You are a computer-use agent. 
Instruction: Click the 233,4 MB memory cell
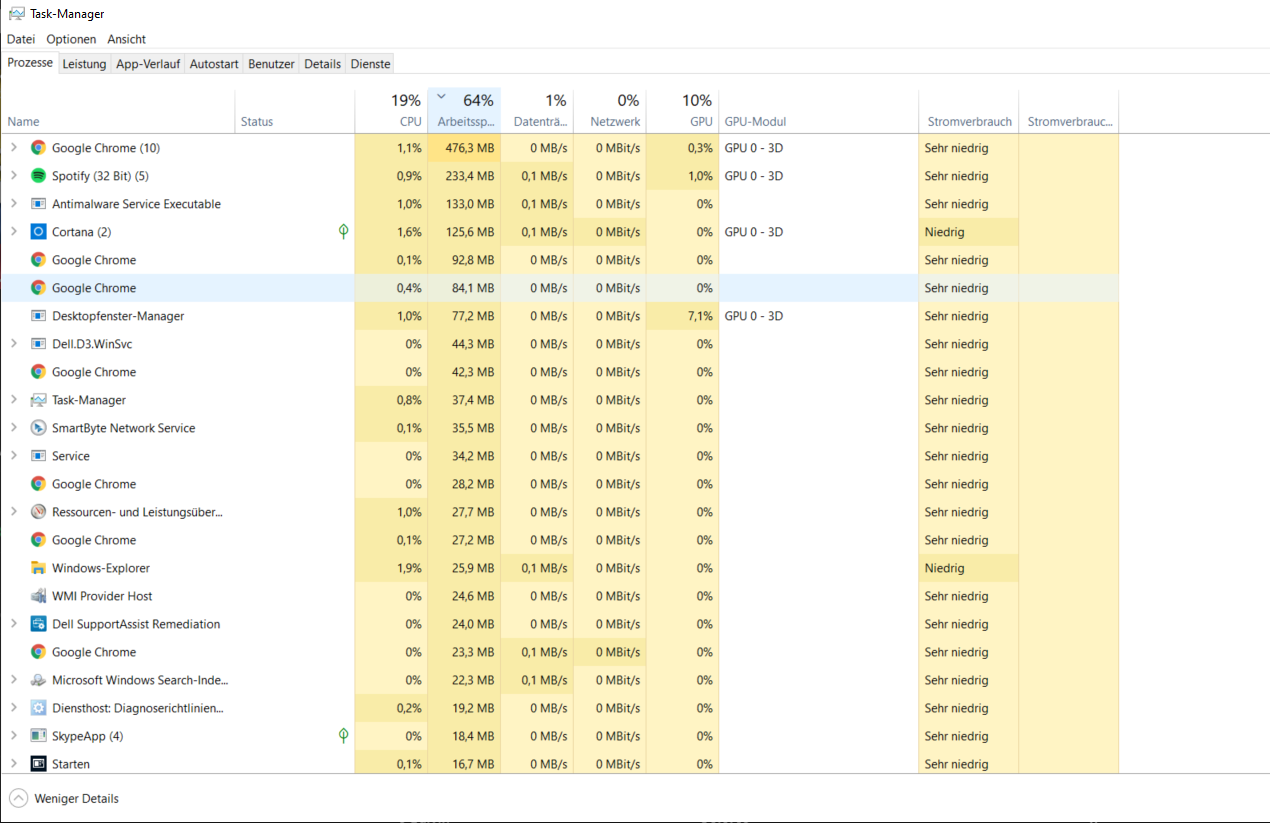click(x=464, y=176)
